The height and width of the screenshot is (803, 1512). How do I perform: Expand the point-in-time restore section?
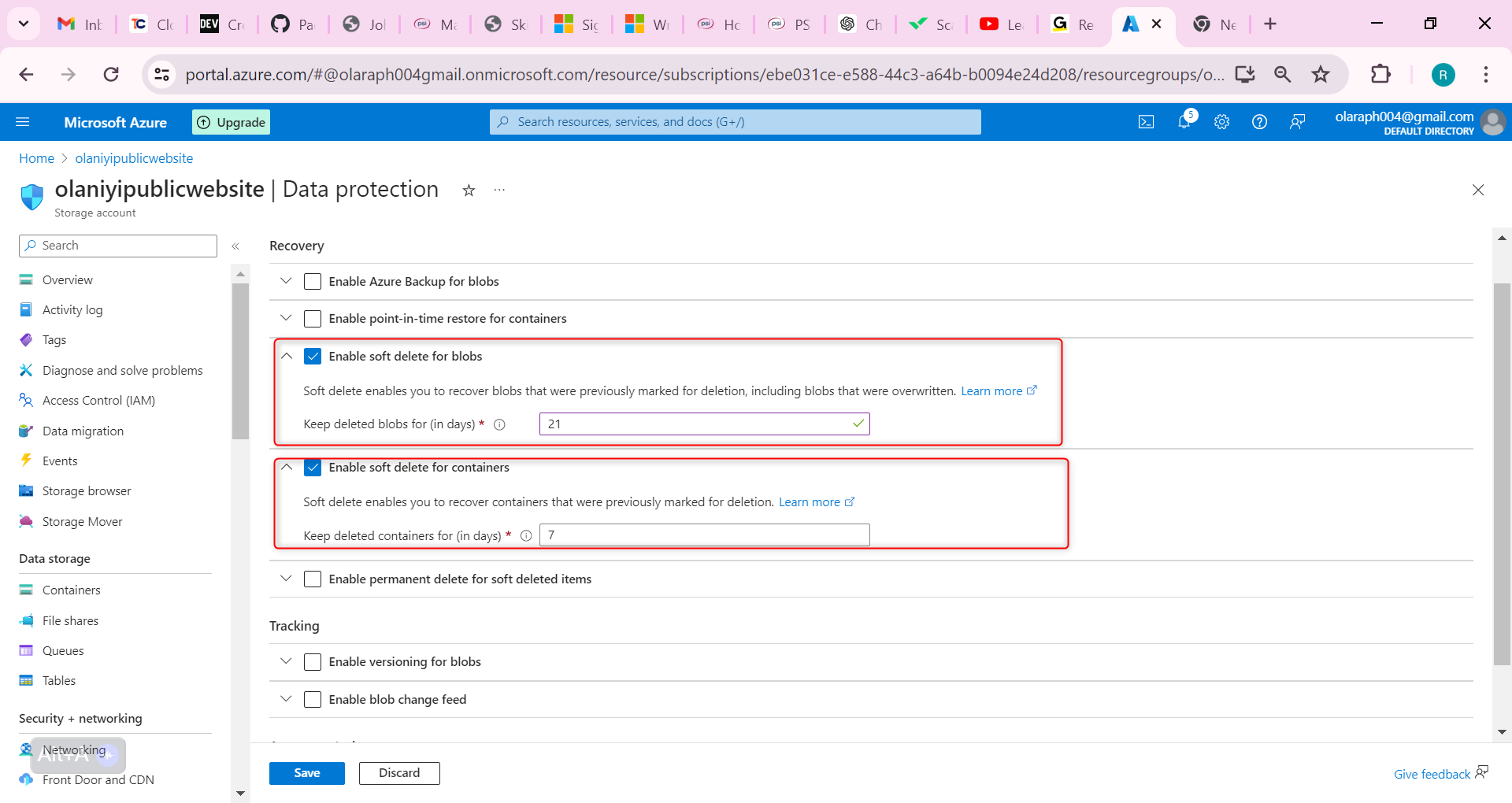point(287,318)
